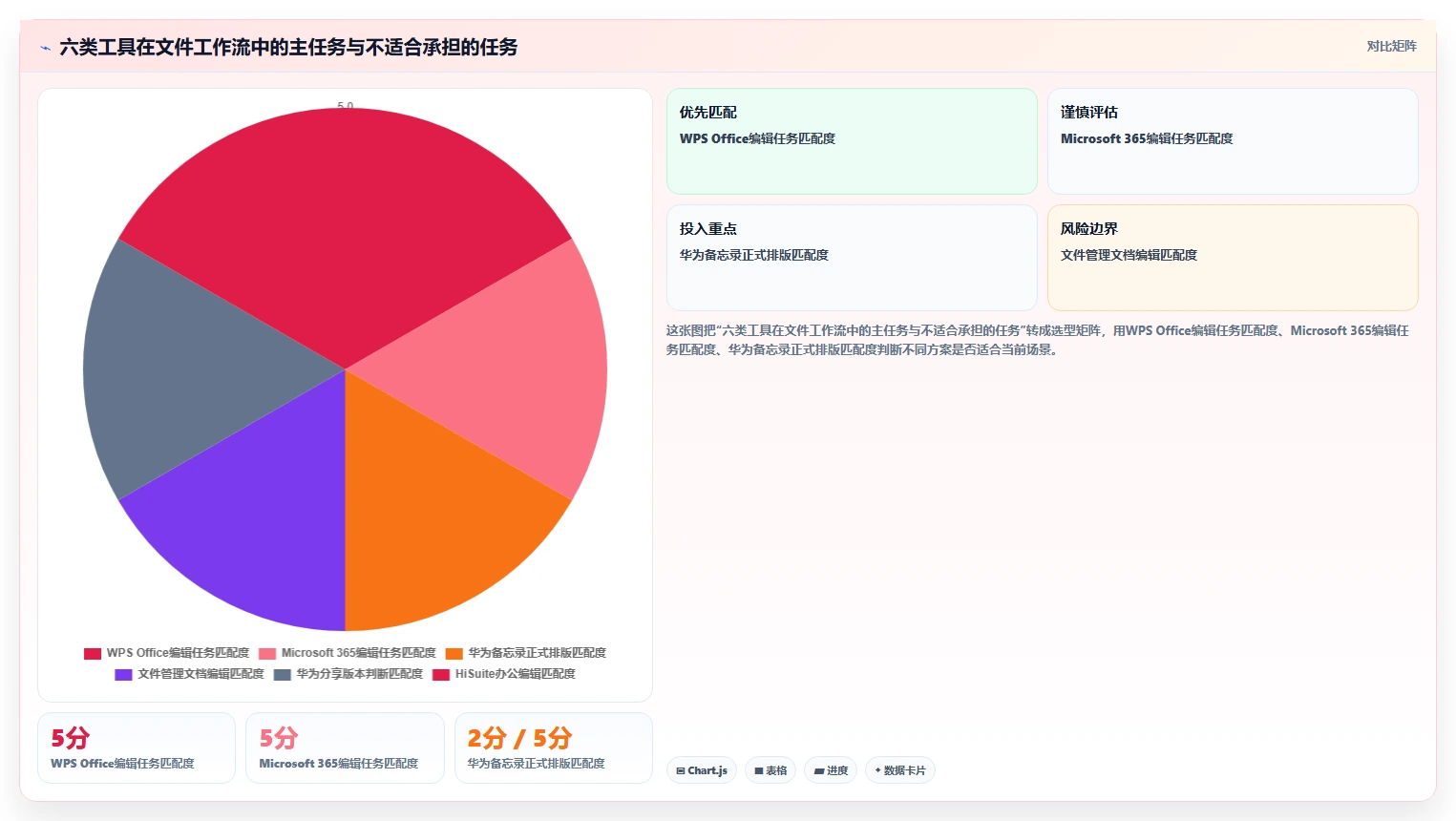1456x821 pixels.
Task: Toggle the red HiSuite办公编辑匹配度 legend color box
Action: pos(441,675)
